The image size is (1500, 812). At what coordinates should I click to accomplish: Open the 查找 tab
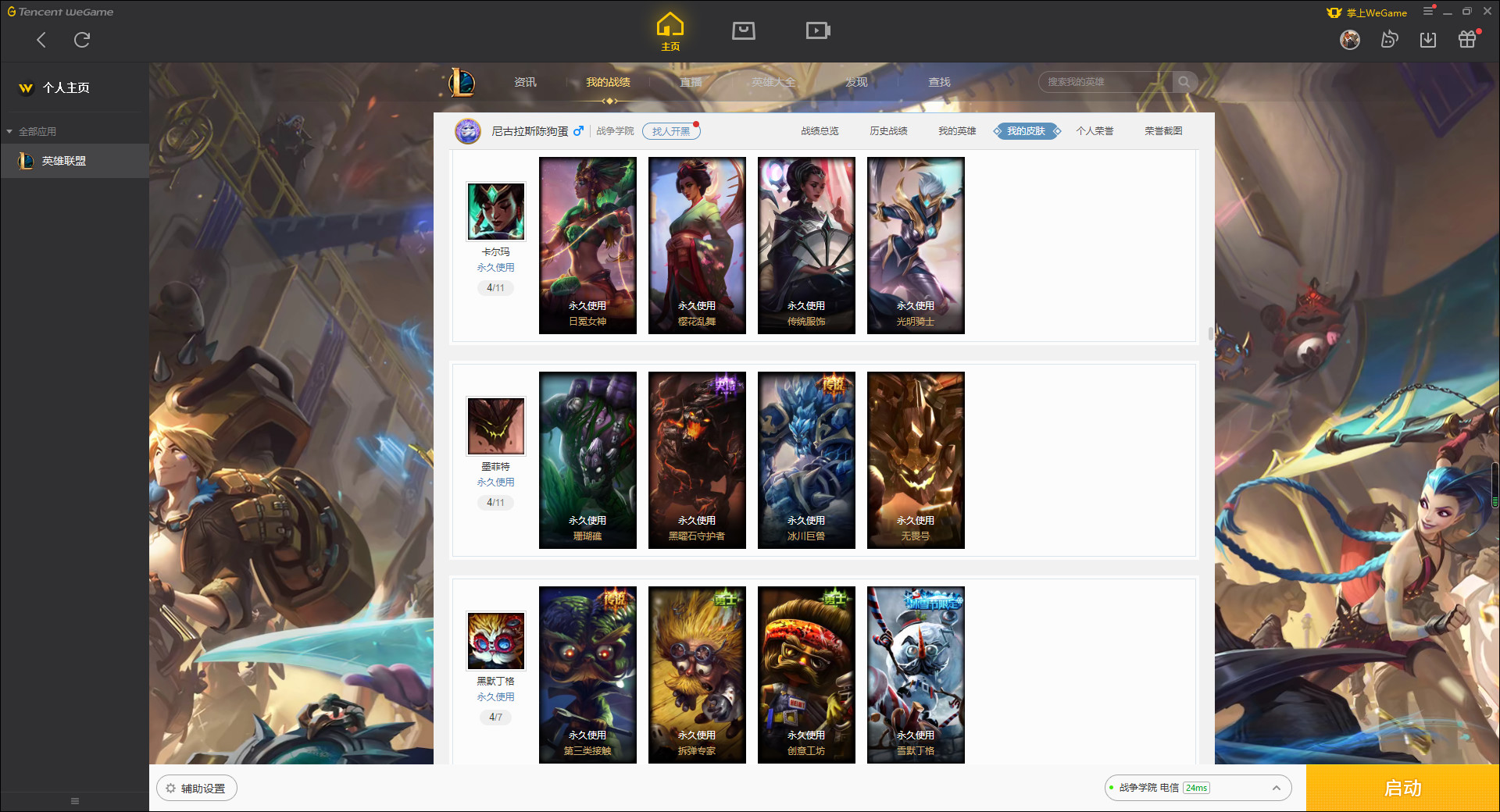tap(939, 82)
